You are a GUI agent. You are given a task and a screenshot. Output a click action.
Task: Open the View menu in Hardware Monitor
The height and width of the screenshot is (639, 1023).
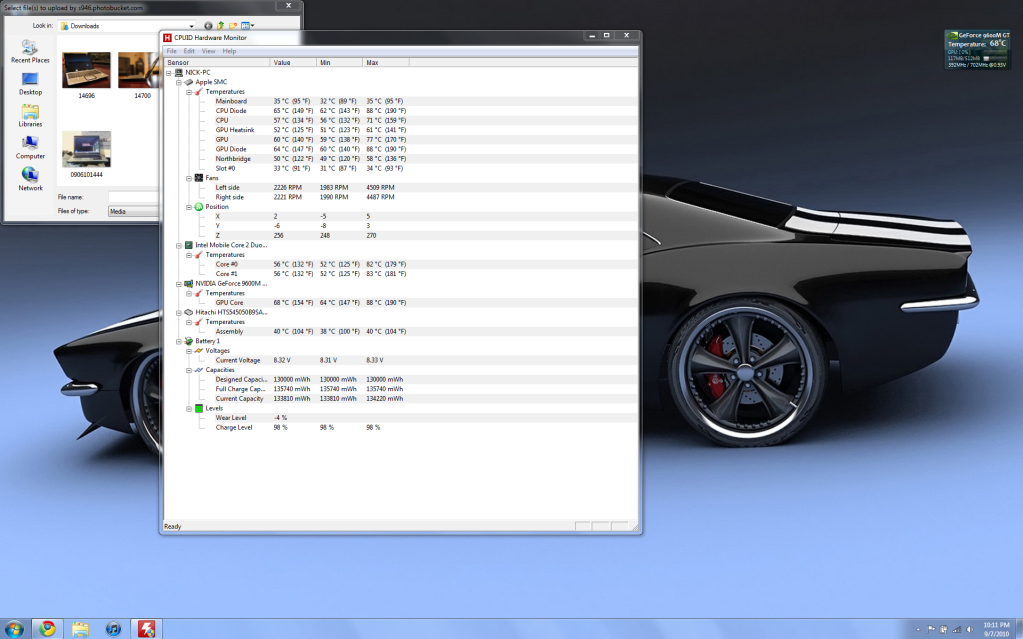point(209,51)
